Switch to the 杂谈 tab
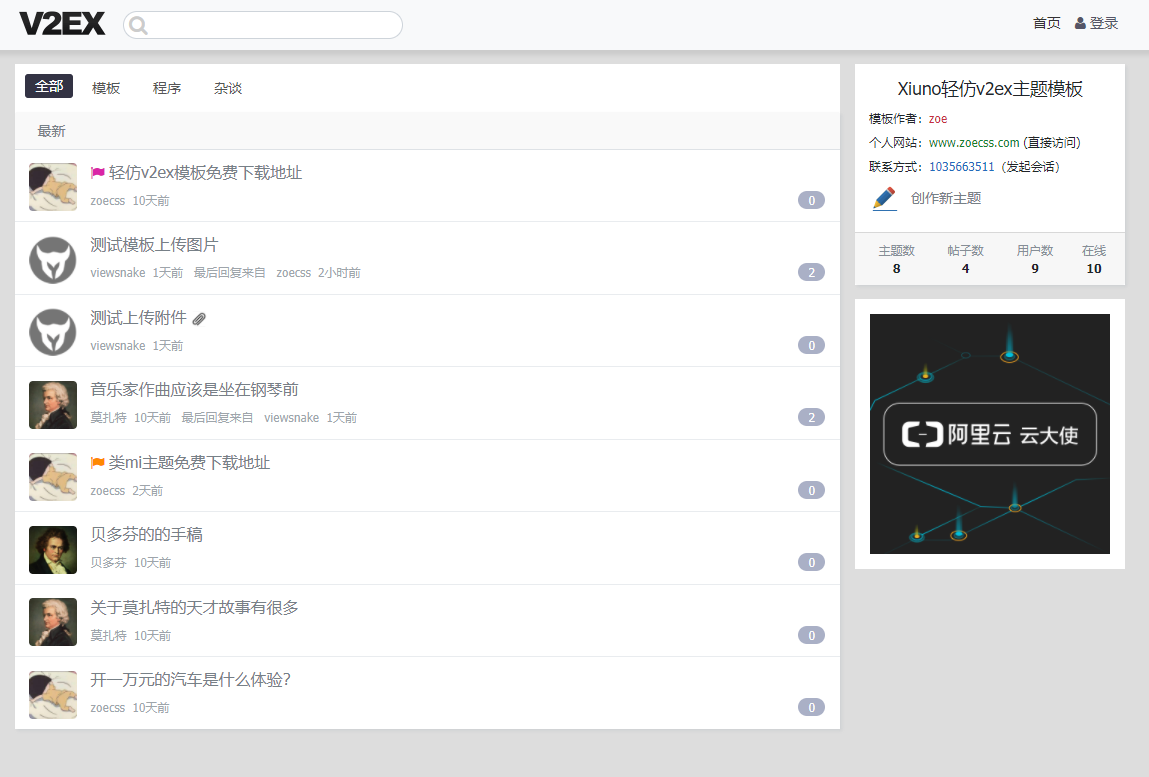 point(228,88)
